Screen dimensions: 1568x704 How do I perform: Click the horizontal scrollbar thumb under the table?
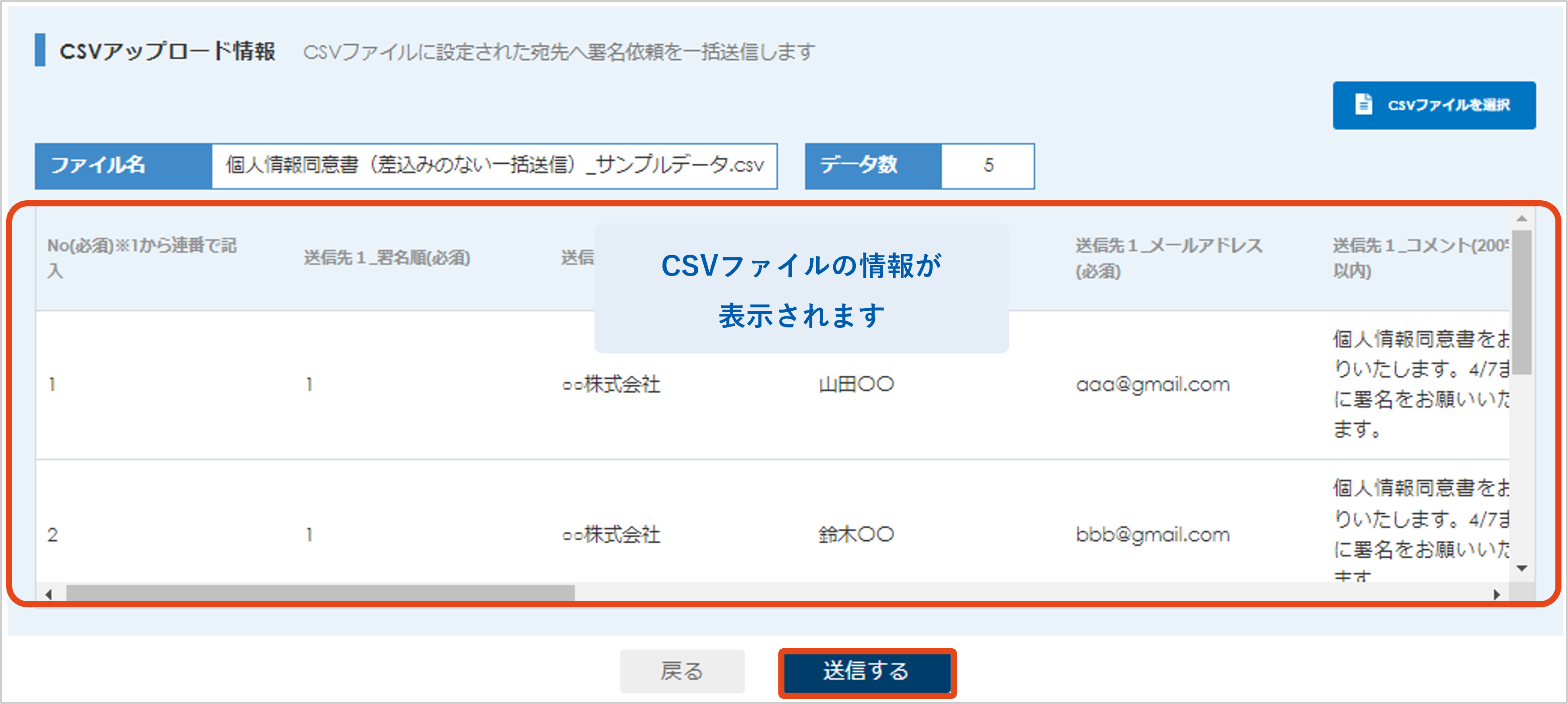coord(320,593)
